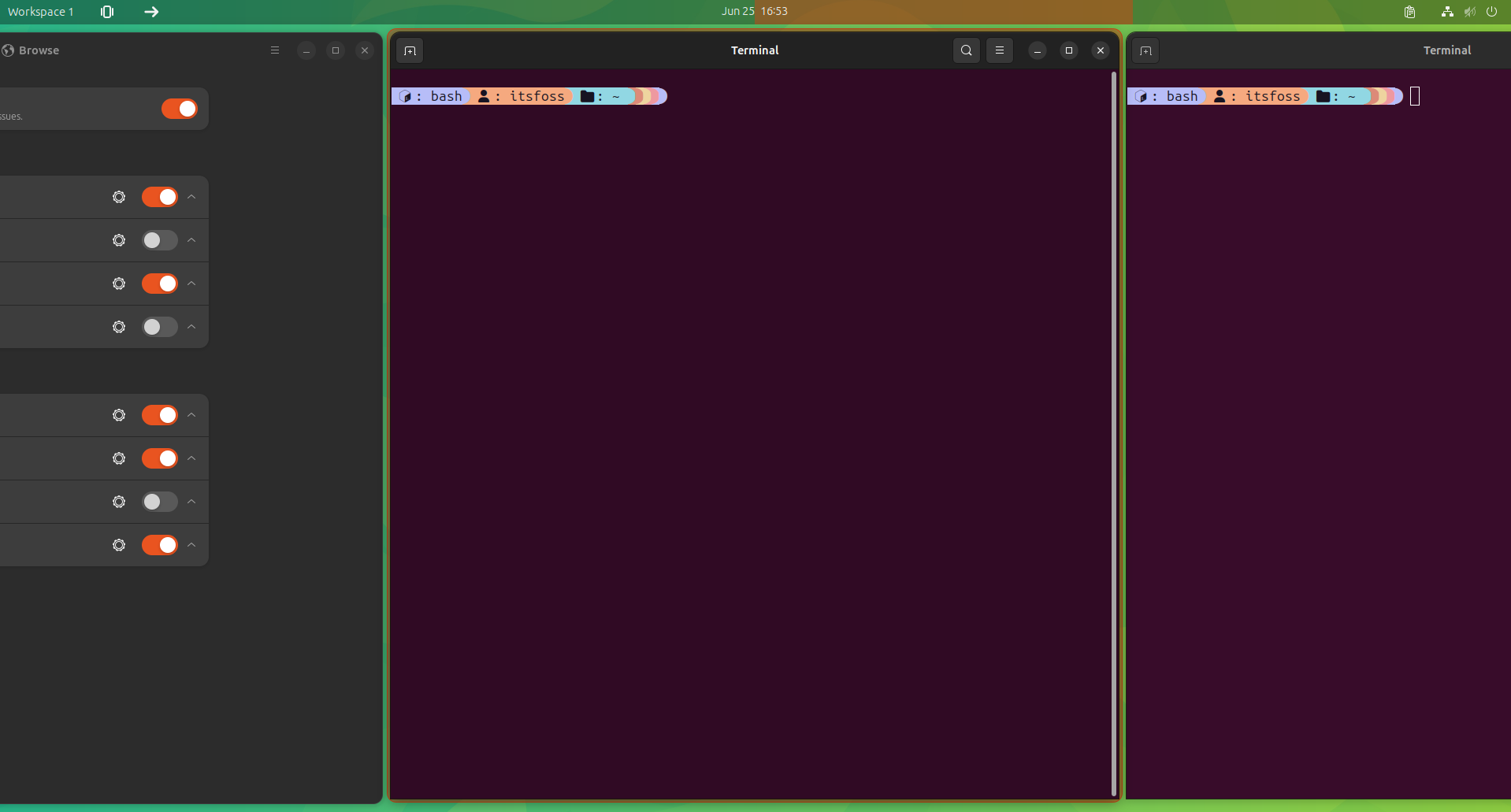Open the Extensions window's hamburger menu

[x=275, y=50]
